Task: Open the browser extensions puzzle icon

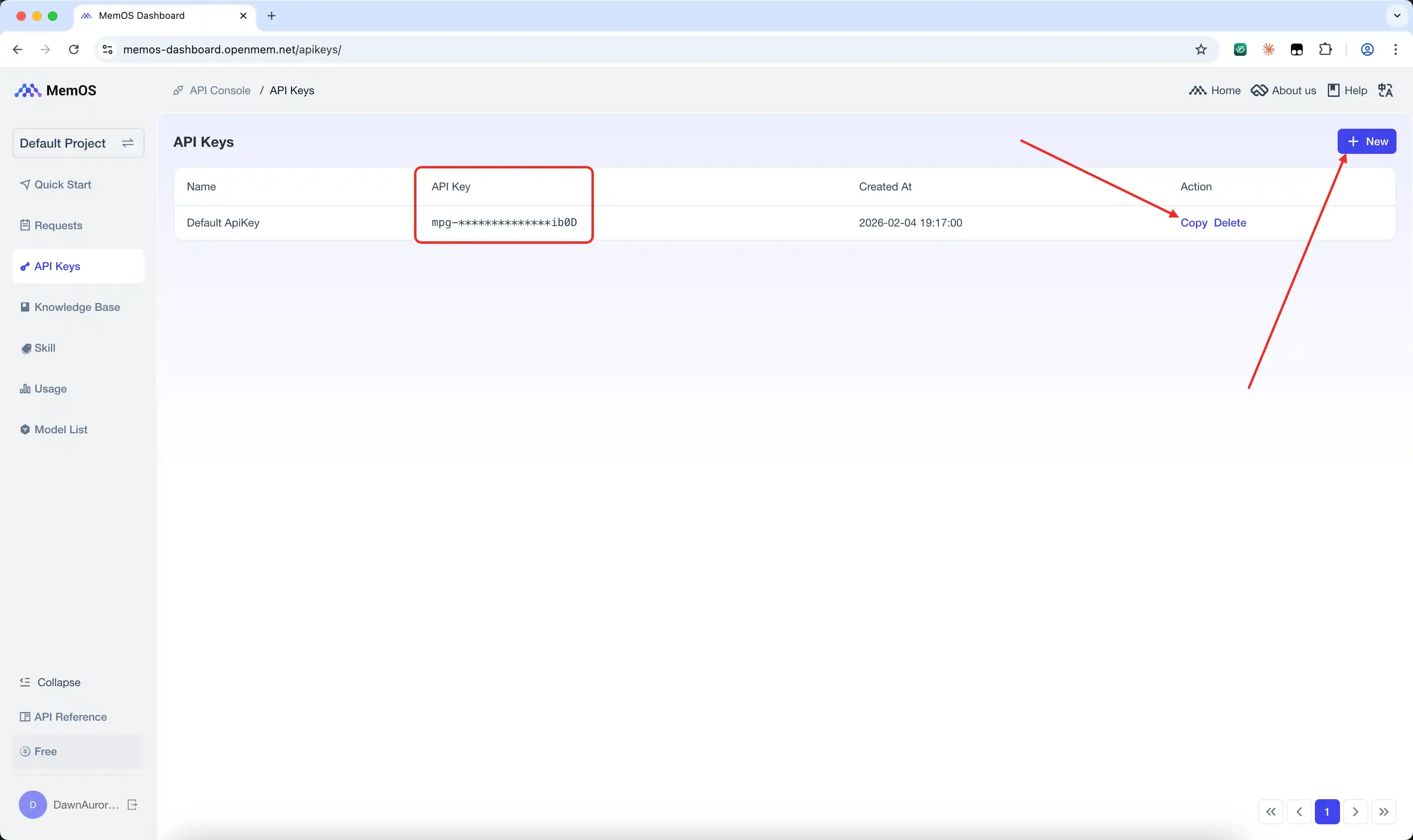Action: [1325, 50]
